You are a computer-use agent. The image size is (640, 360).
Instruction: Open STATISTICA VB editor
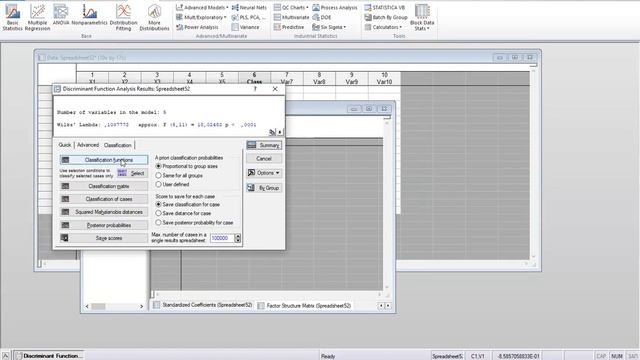[384, 7]
